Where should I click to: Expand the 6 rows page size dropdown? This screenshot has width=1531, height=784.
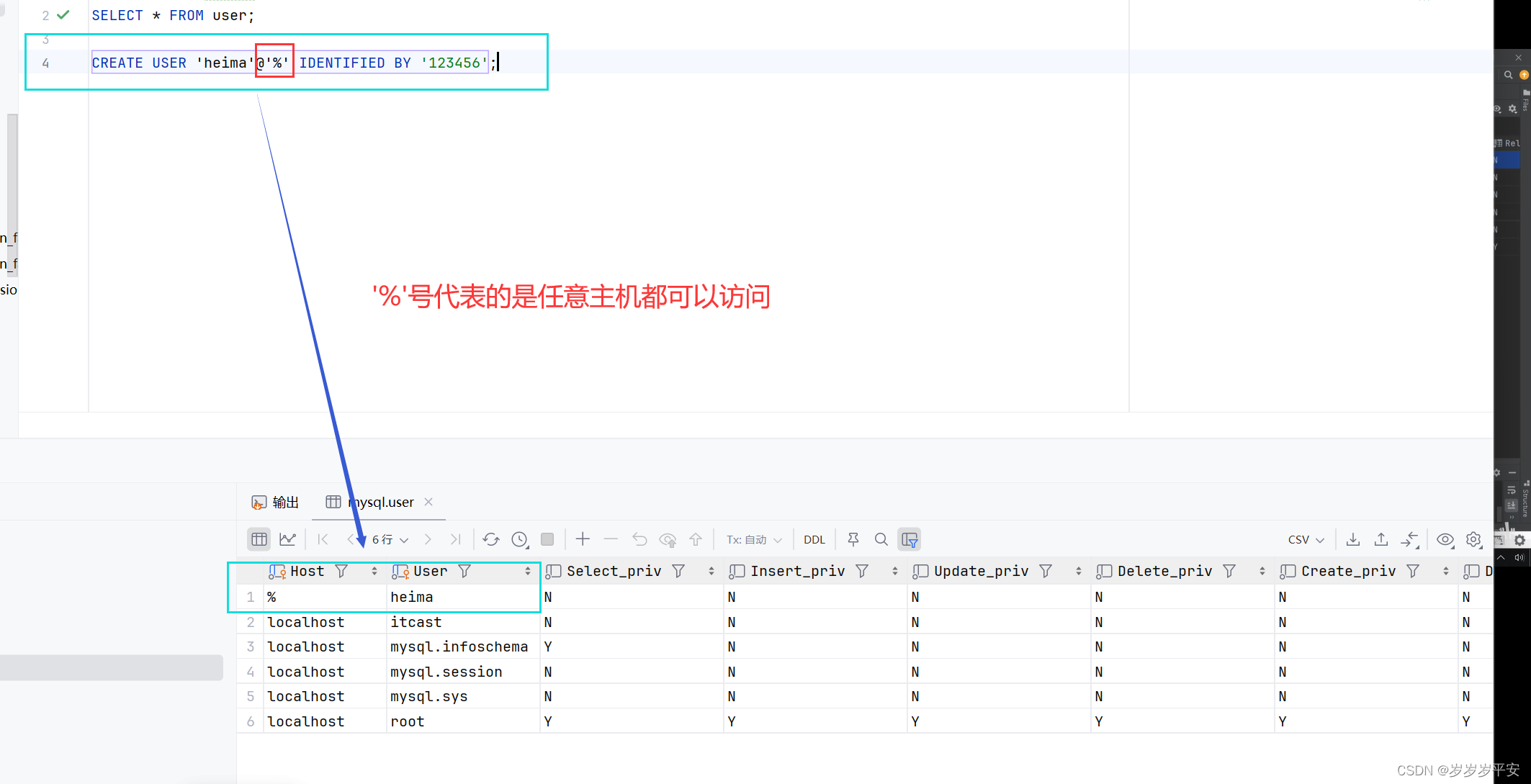[390, 539]
